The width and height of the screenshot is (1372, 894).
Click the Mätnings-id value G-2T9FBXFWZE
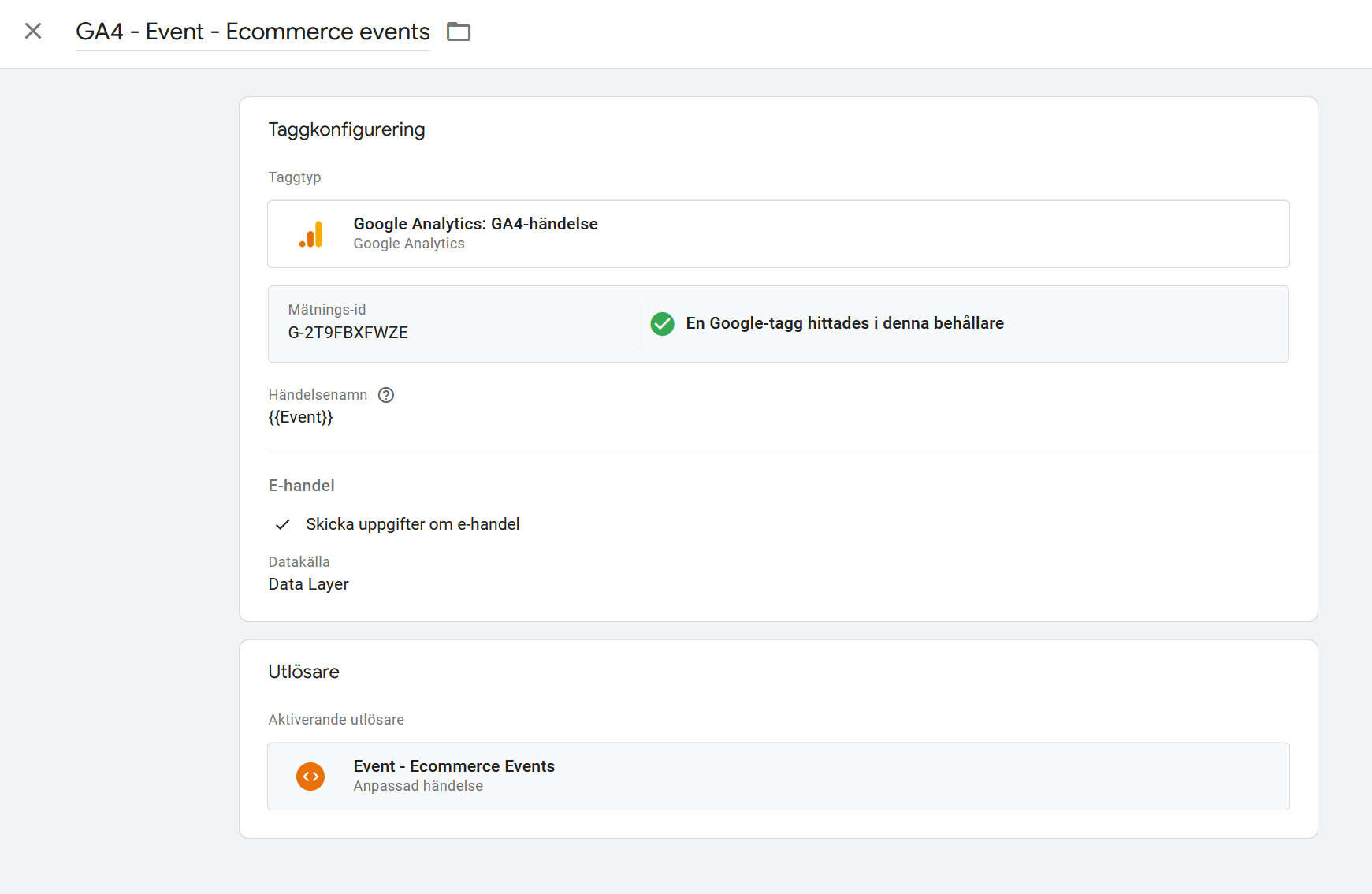pos(348,333)
